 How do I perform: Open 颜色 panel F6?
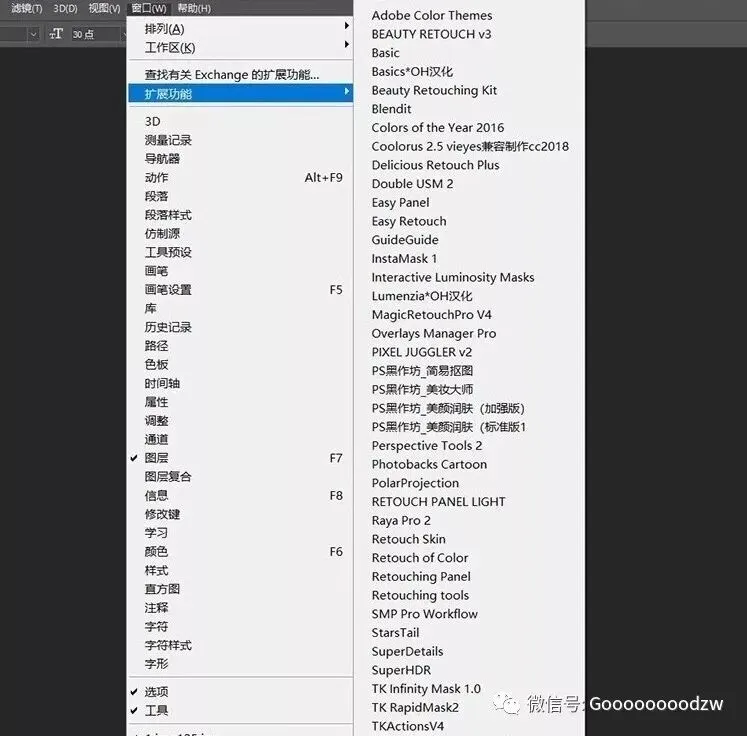[241, 551]
